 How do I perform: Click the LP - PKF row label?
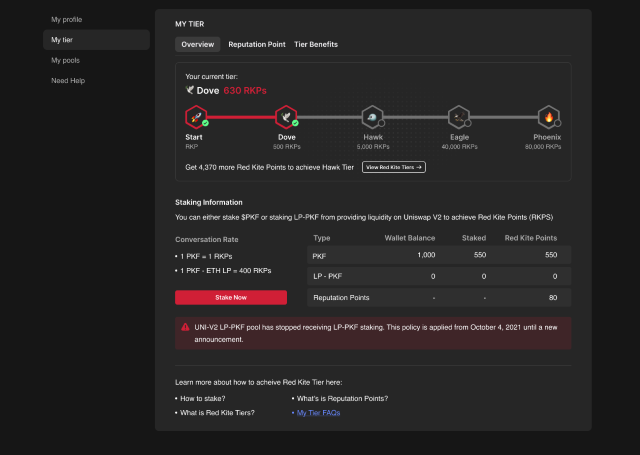(328, 276)
